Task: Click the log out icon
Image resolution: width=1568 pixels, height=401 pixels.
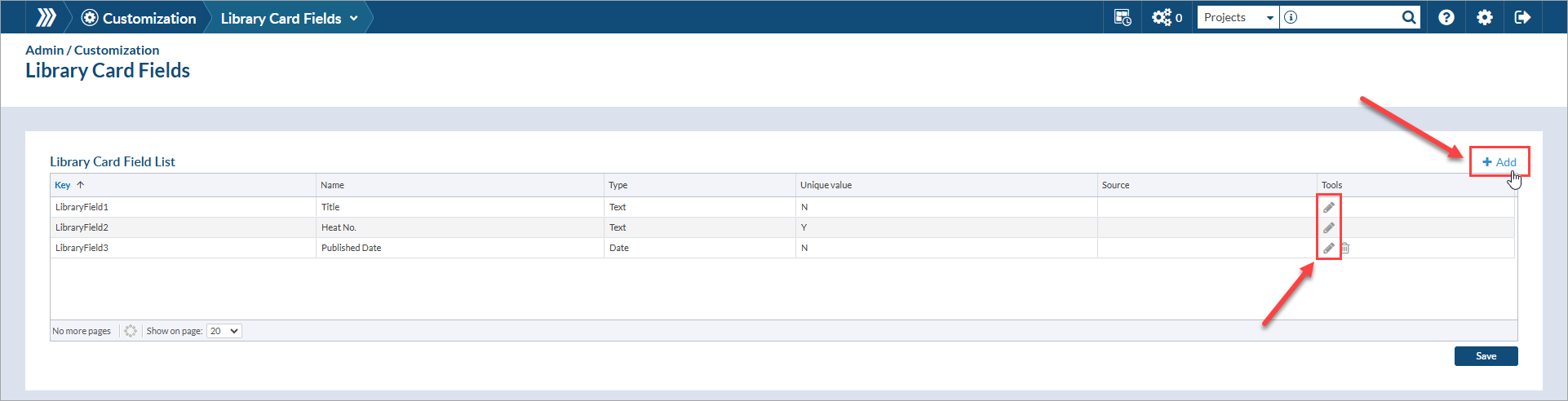Action: [x=1522, y=17]
